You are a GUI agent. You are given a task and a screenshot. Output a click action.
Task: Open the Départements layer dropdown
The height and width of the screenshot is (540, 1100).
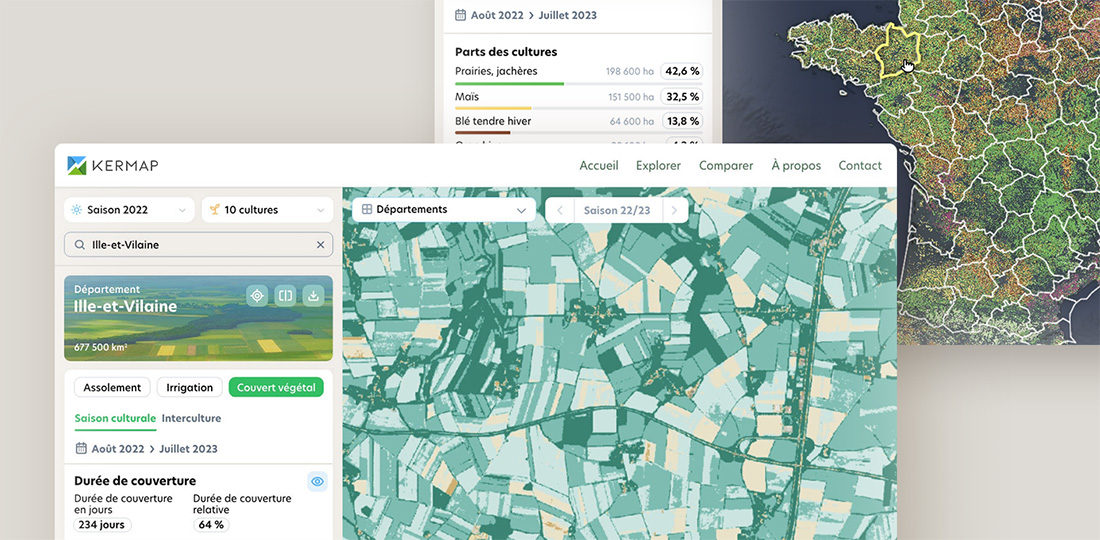click(x=443, y=210)
